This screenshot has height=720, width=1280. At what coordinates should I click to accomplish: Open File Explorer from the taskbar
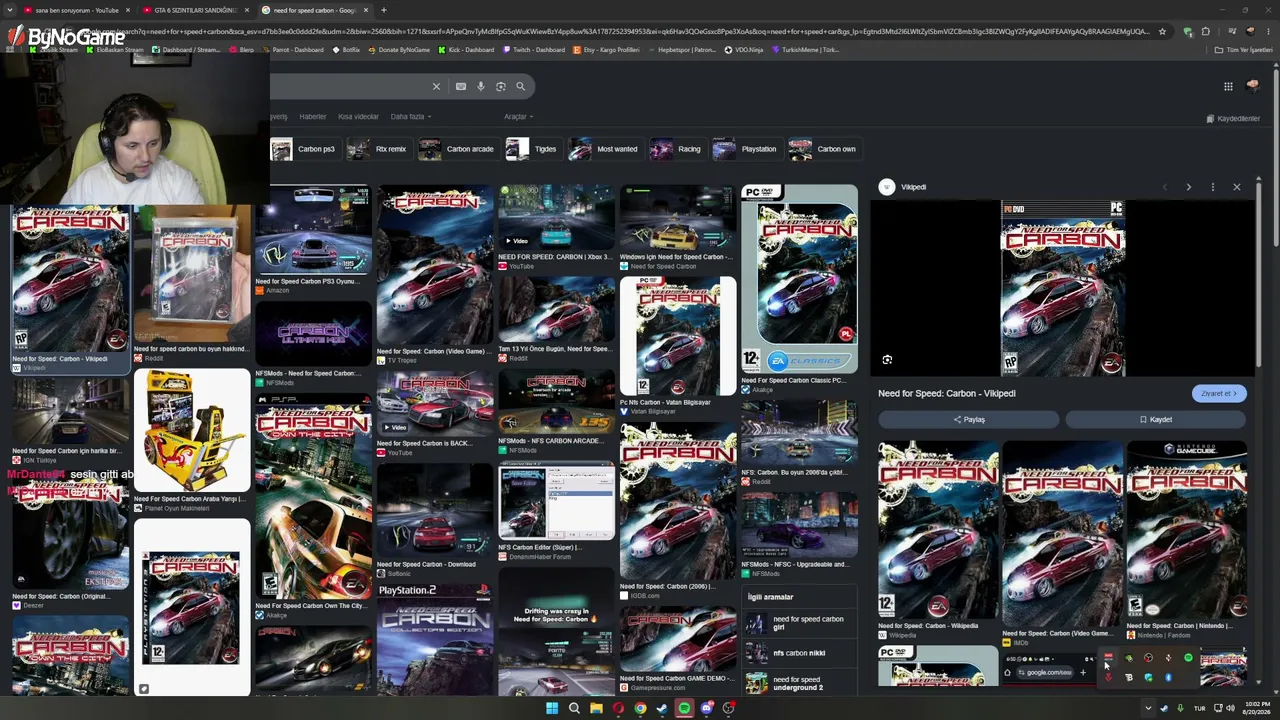click(x=596, y=708)
